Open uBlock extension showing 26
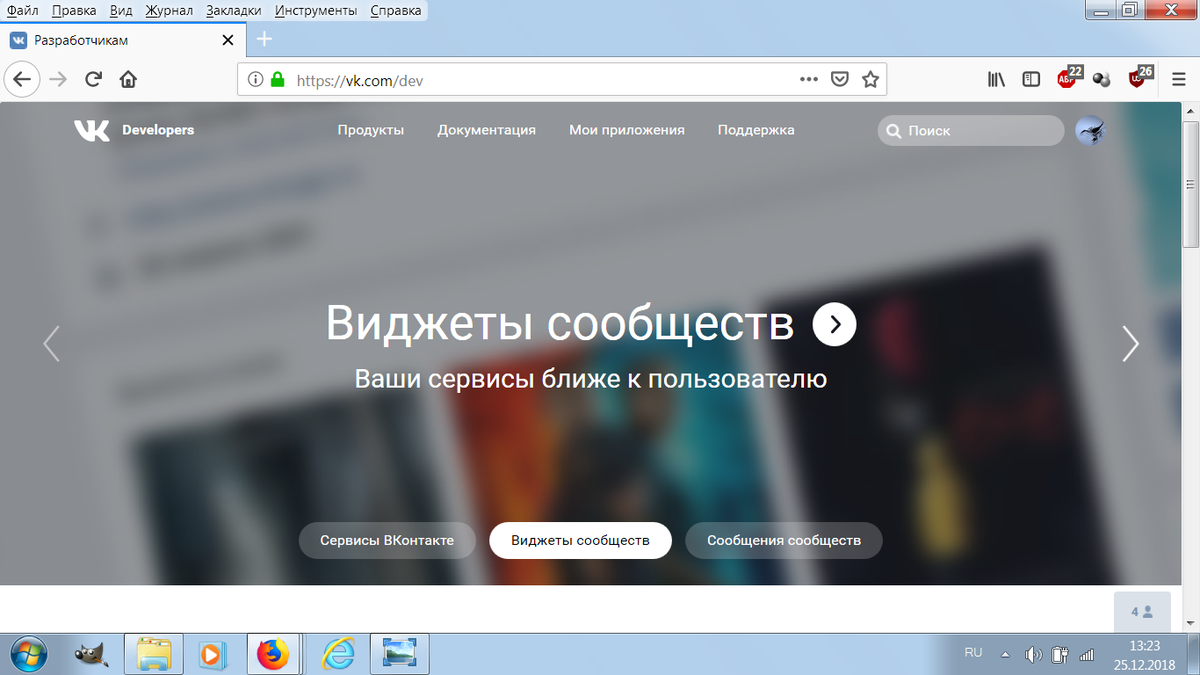 coord(1140,78)
